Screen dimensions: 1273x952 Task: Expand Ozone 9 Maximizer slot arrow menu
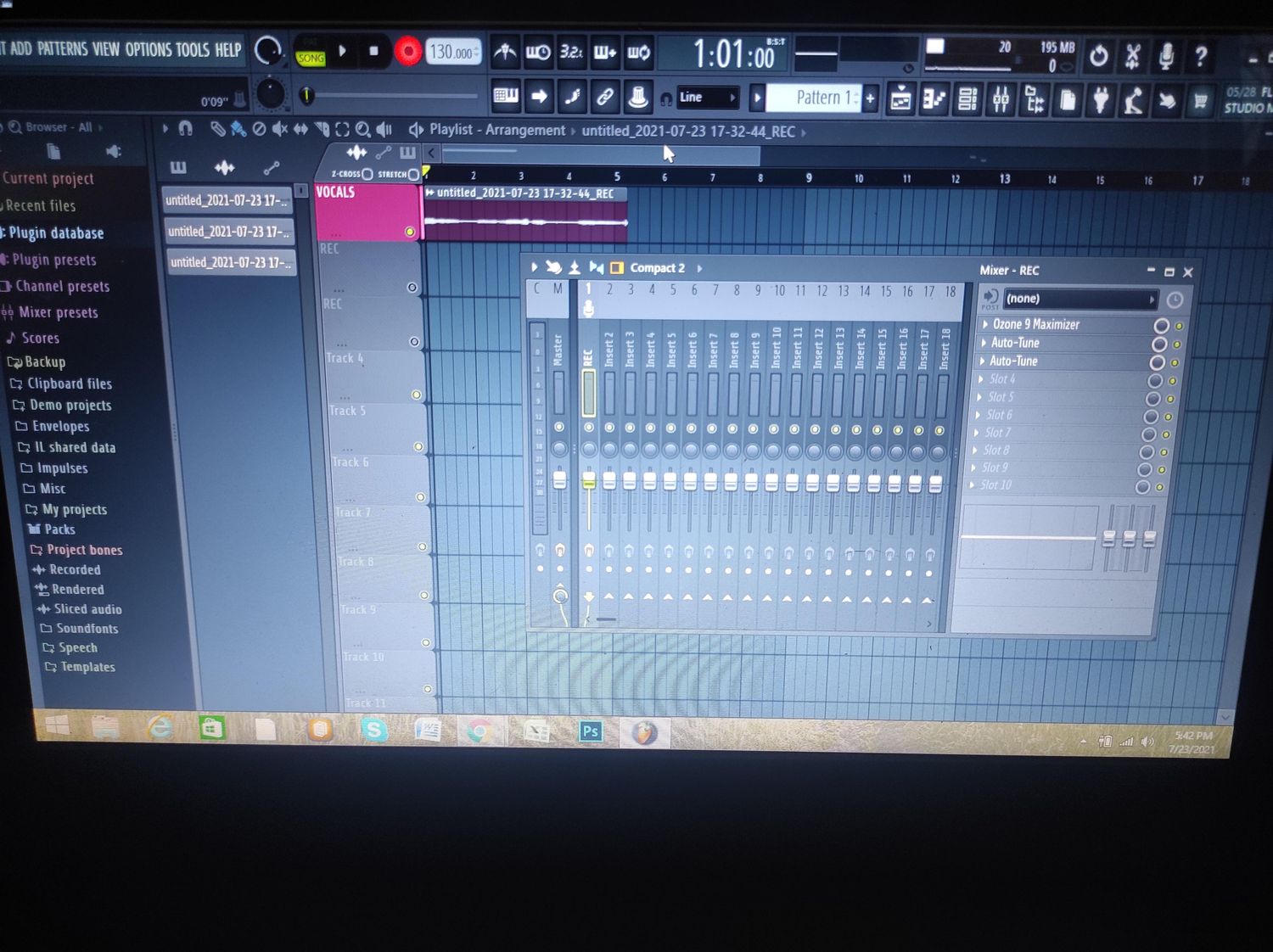pos(985,324)
